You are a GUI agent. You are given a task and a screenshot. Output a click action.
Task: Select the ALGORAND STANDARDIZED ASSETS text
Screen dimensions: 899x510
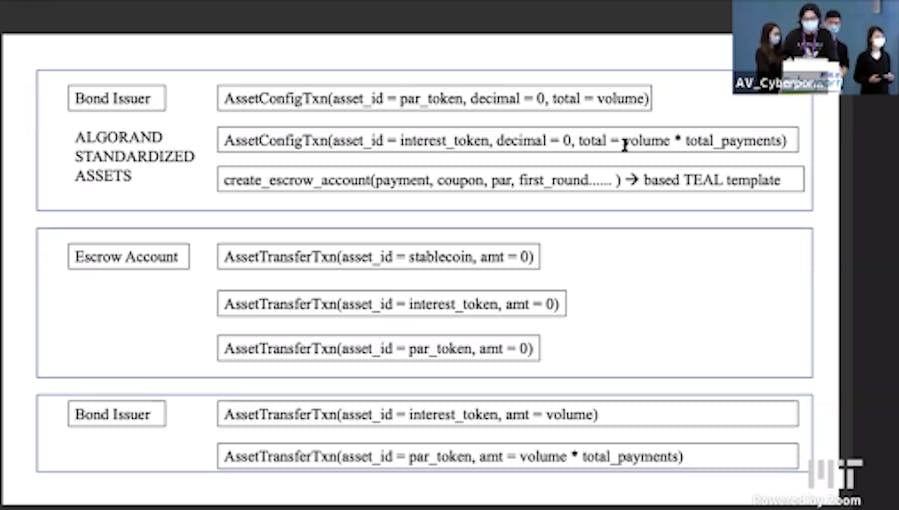pos(135,156)
